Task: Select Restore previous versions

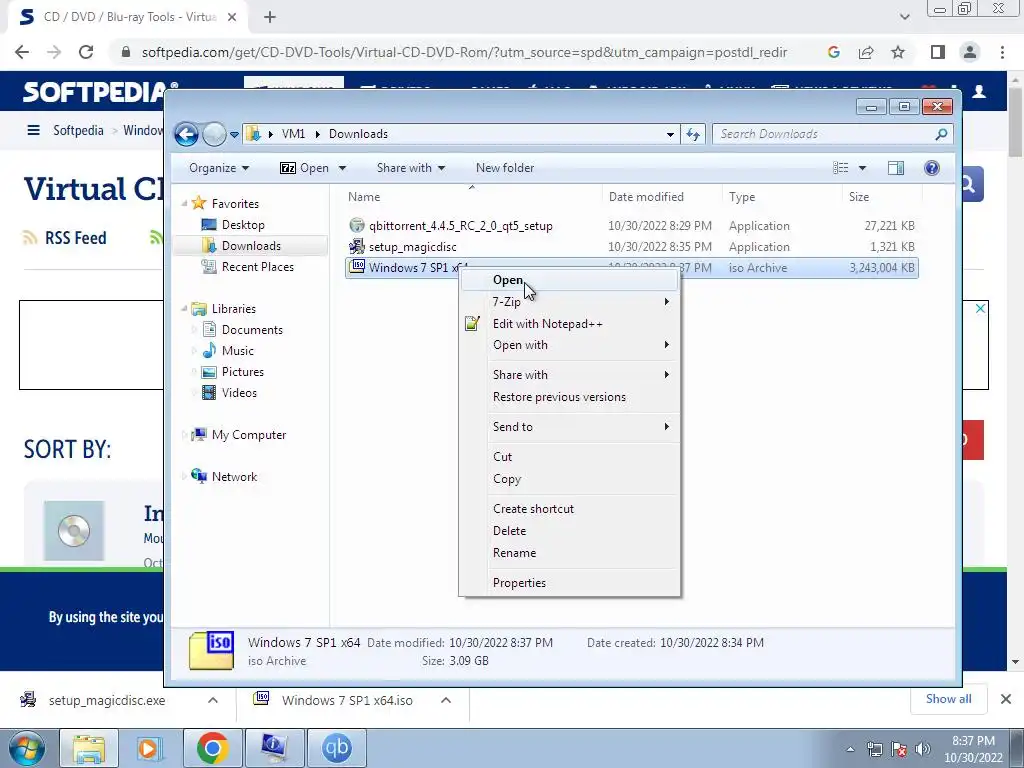Action: (568, 397)
